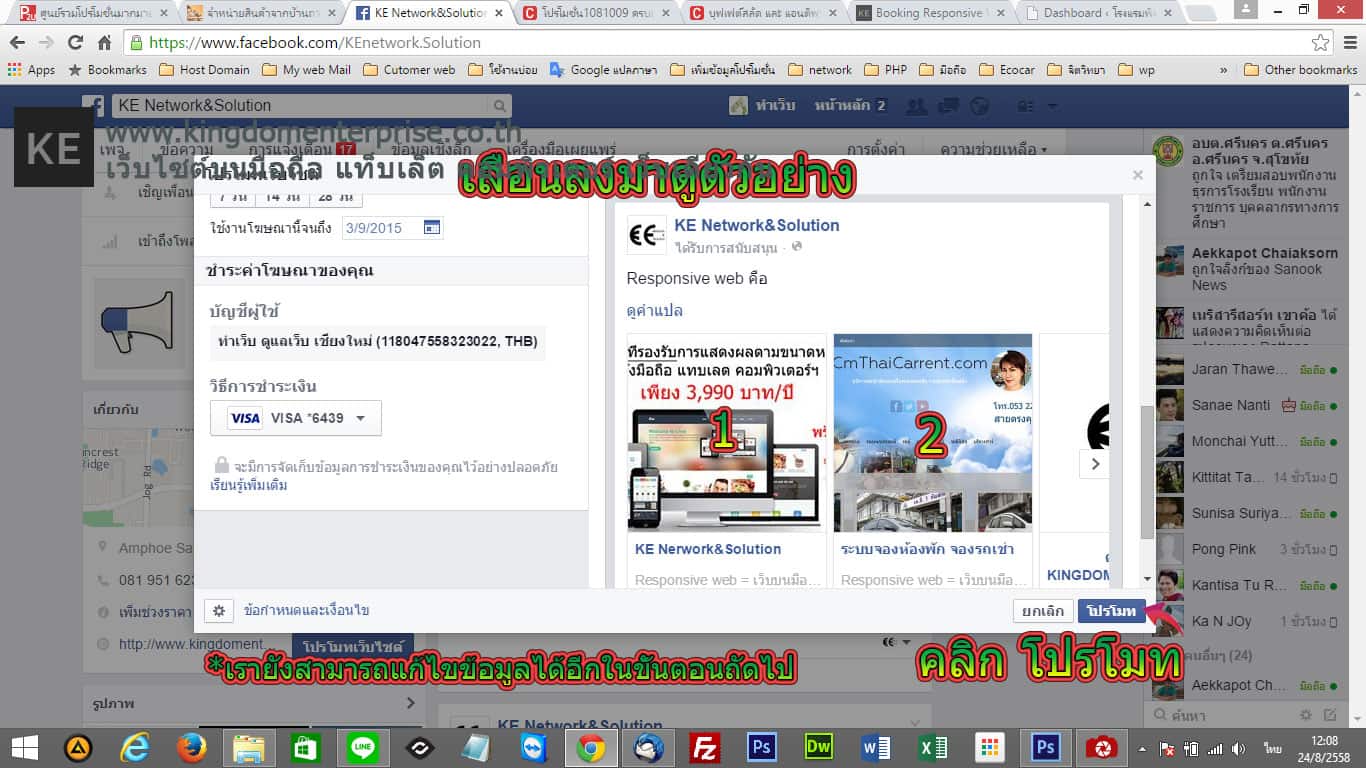This screenshot has width=1366, height=768.
Task: Click the calendar icon beside date 3/9/2015
Action: point(432,228)
